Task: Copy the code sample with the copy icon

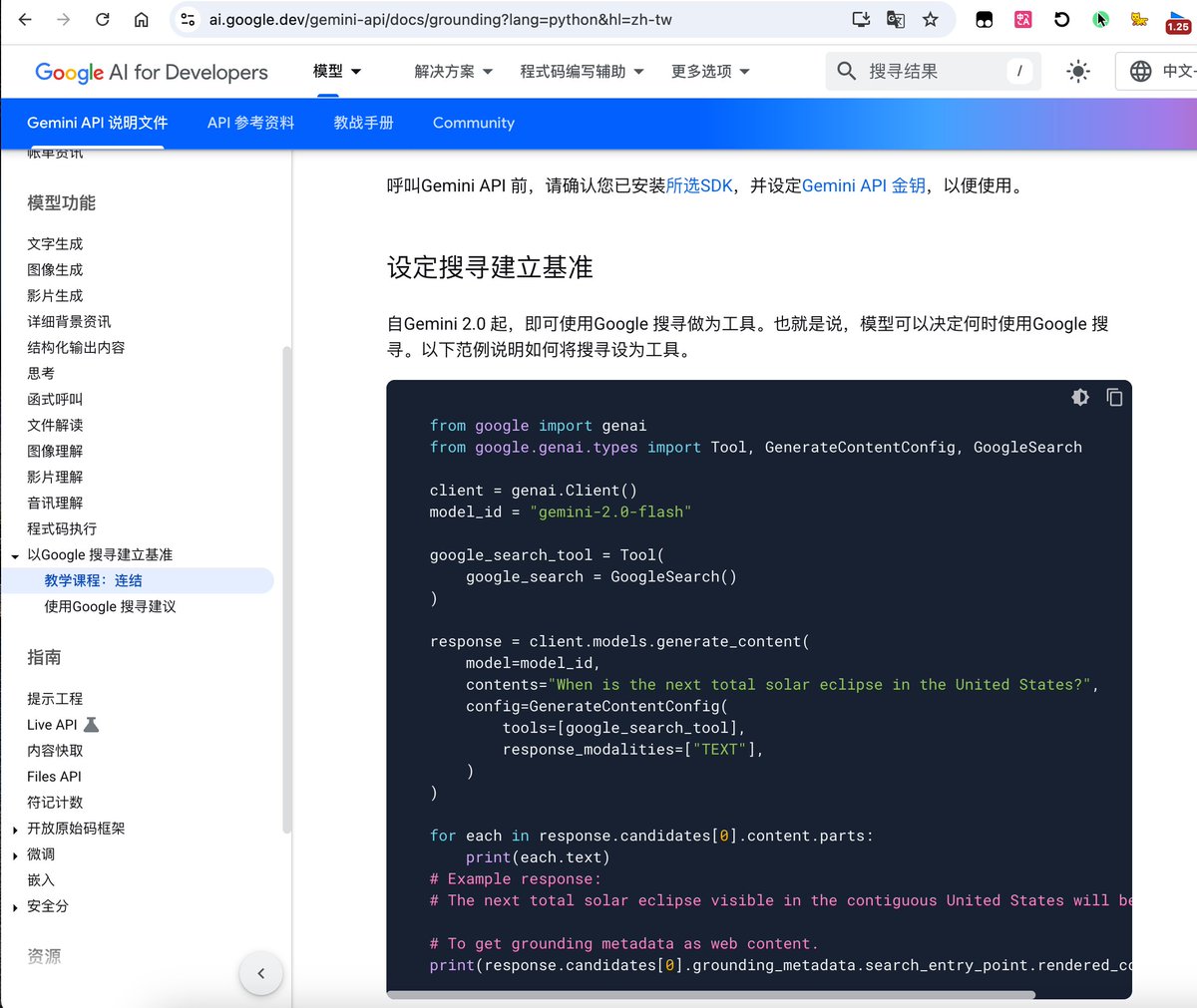Action: coord(1114,397)
